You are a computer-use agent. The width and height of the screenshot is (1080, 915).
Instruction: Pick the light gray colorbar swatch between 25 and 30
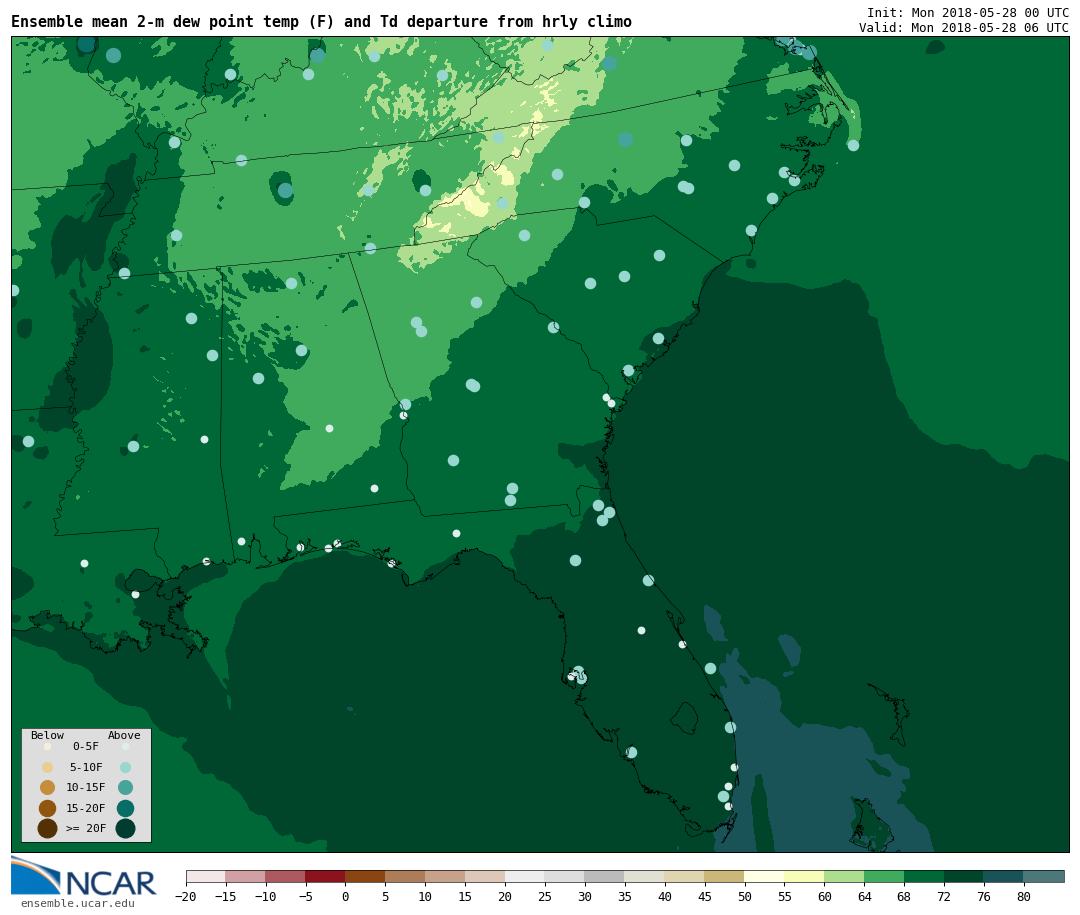565,876
